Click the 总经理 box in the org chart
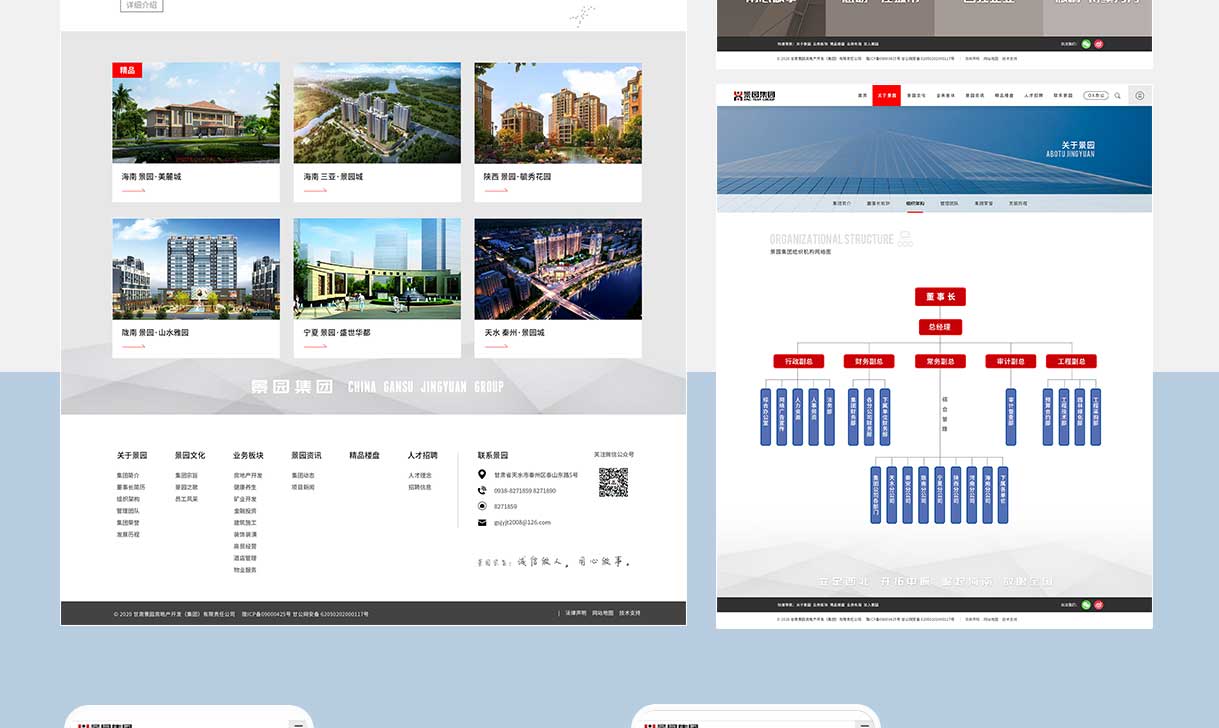The height and width of the screenshot is (728, 1219). [x=940, y=327]
